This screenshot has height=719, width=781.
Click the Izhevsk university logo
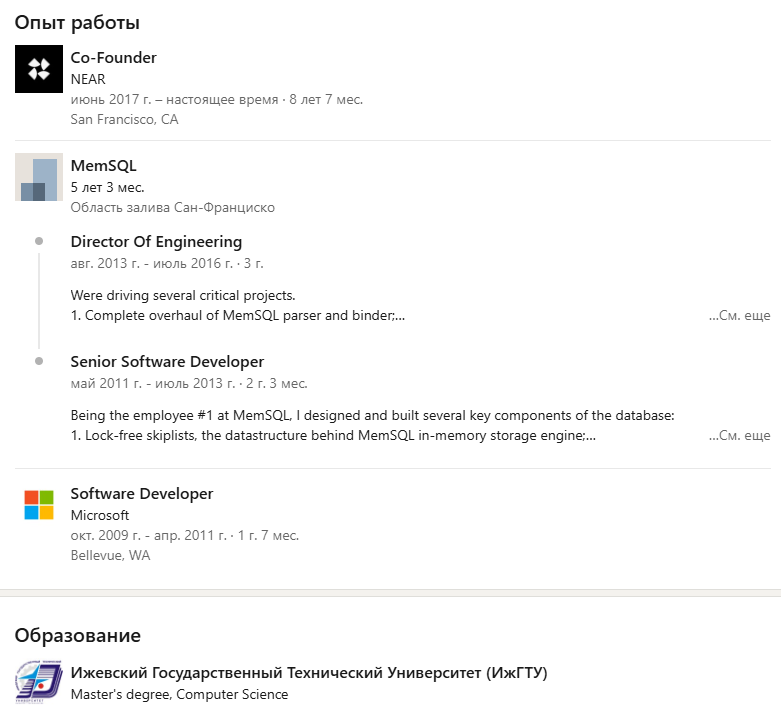pos(39,683)
